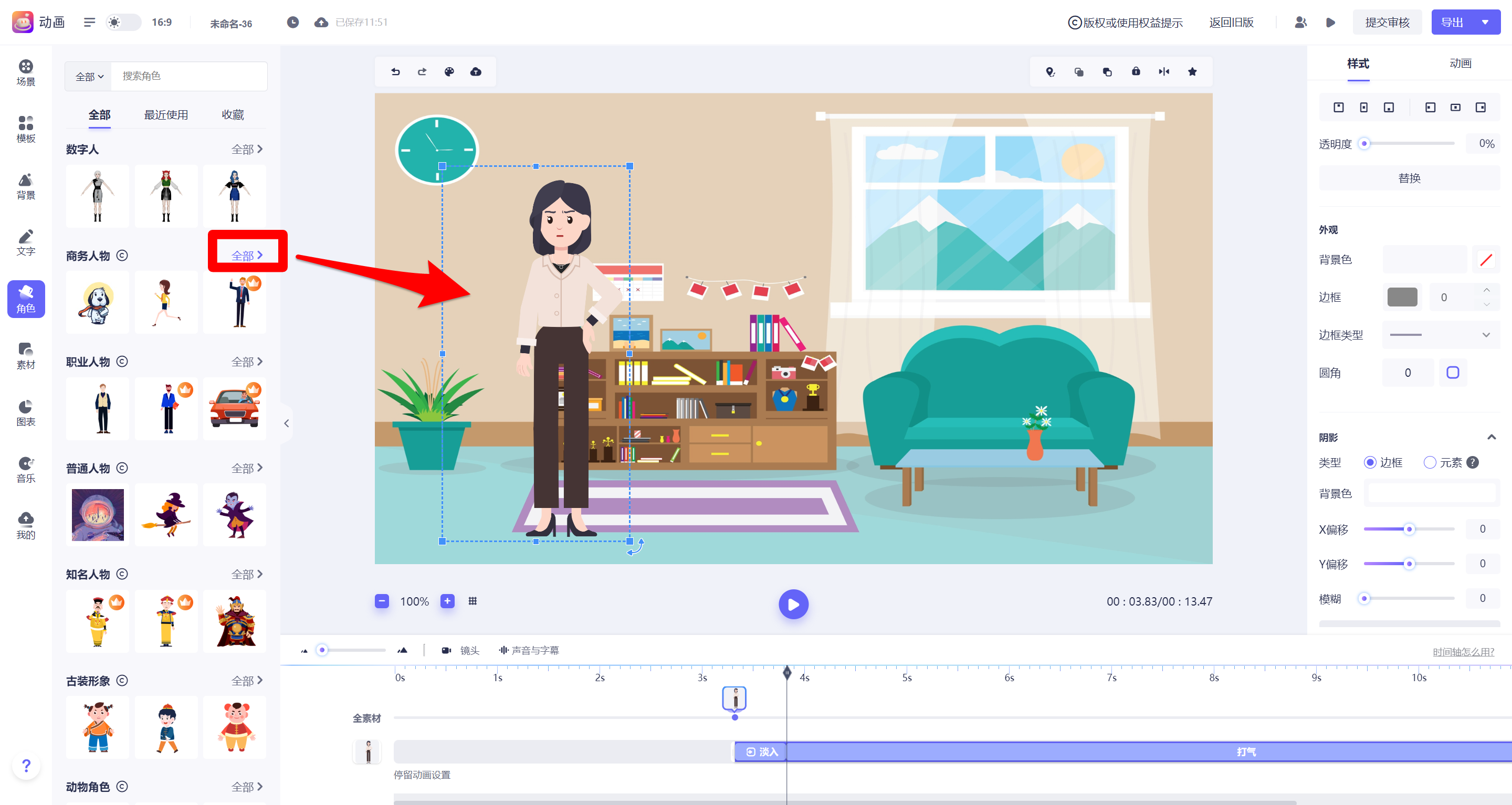Zoom in with the plus button
Viewport: 1512px width, 805px height.
point(447,601)
